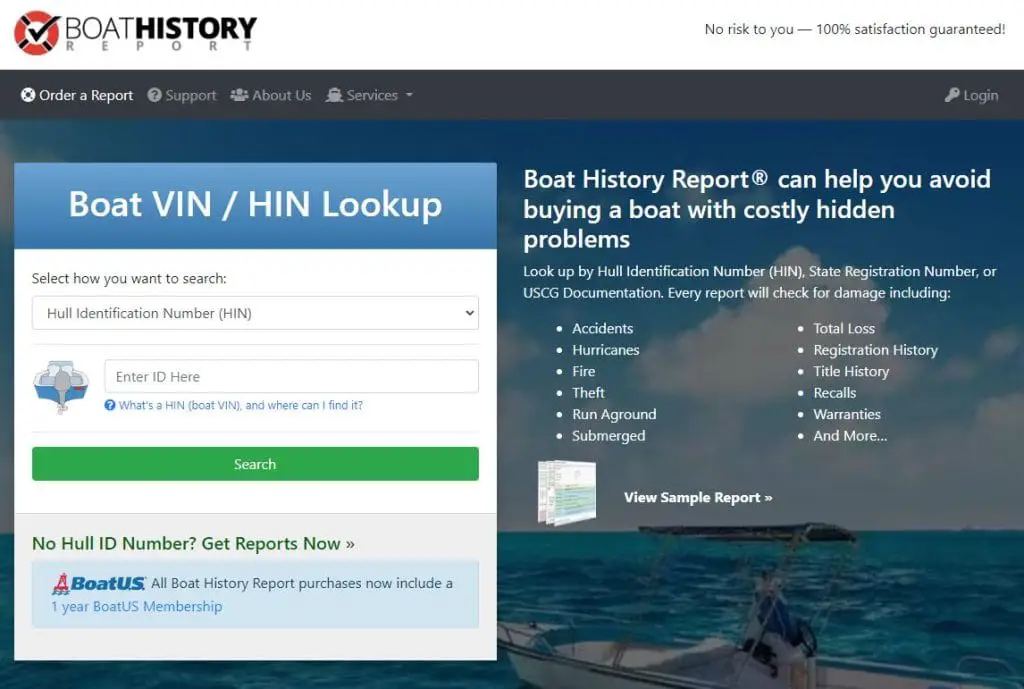The width and height of the screenshot is (1024, 689).
Task: Click the 'Submerged' list item
Action: 609,436
